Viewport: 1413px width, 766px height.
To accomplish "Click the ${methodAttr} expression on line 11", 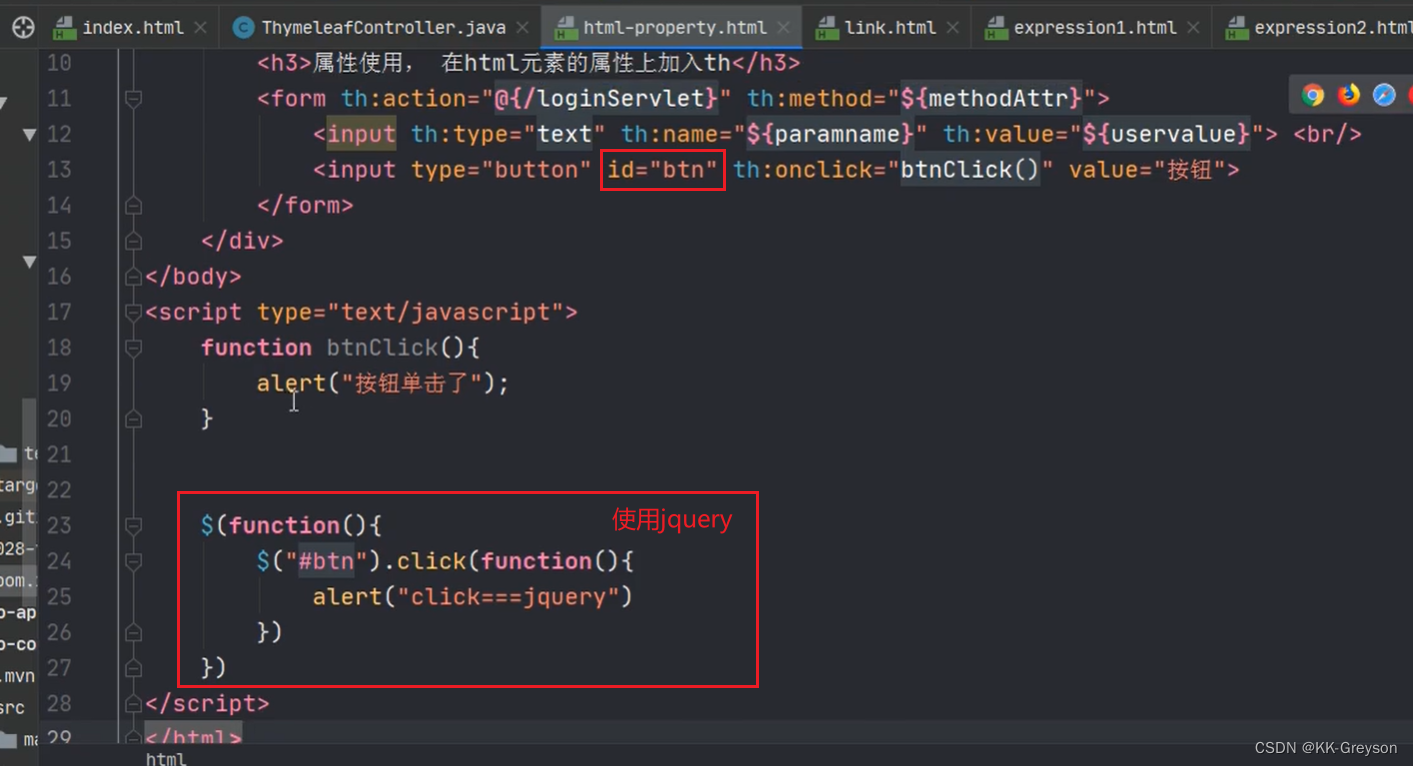I will pyautogui.click(x=992, y=99).
